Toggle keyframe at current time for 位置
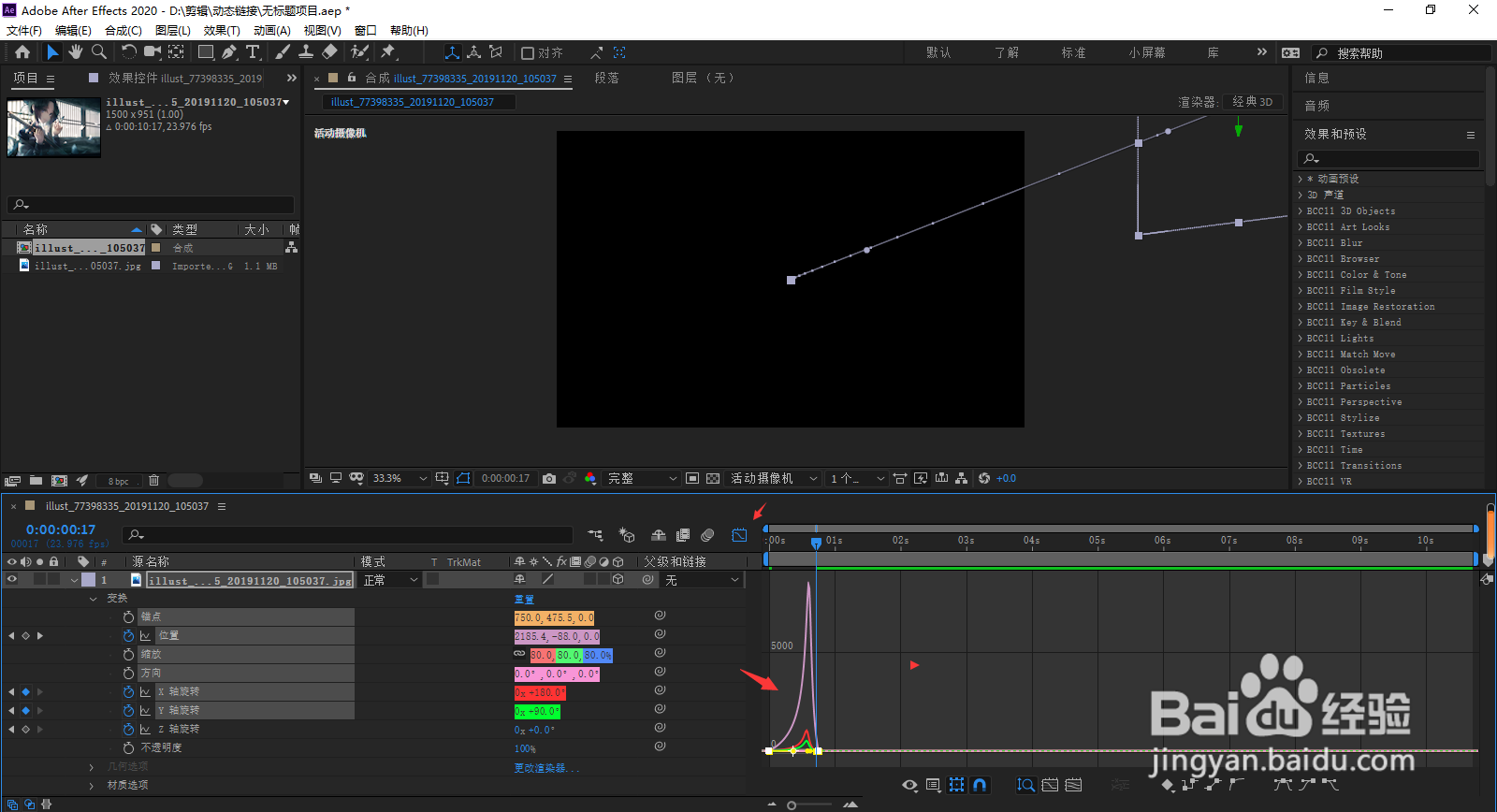Screen dimensions: 1497x812 coord(25,636)
